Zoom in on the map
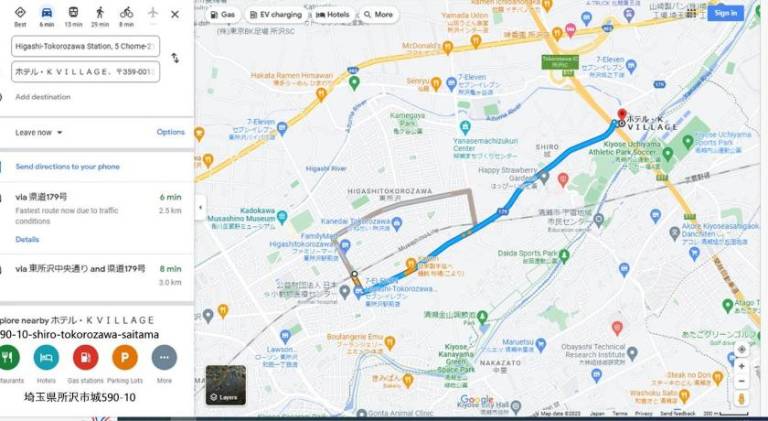Viewport: 768px width, 421px height. click(x=742, y=366)
